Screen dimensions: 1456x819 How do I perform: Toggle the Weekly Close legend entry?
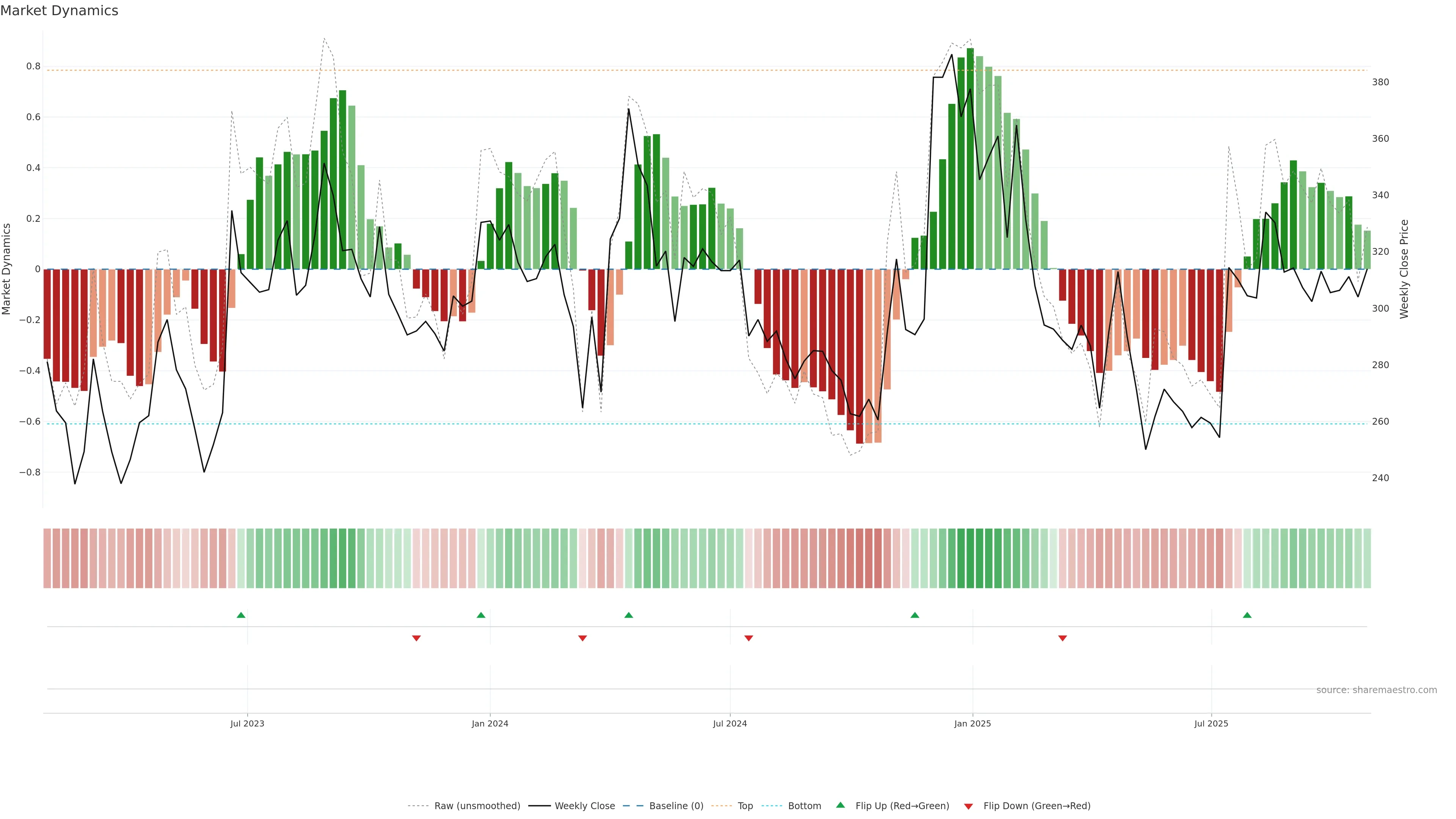tap(584, 806)
